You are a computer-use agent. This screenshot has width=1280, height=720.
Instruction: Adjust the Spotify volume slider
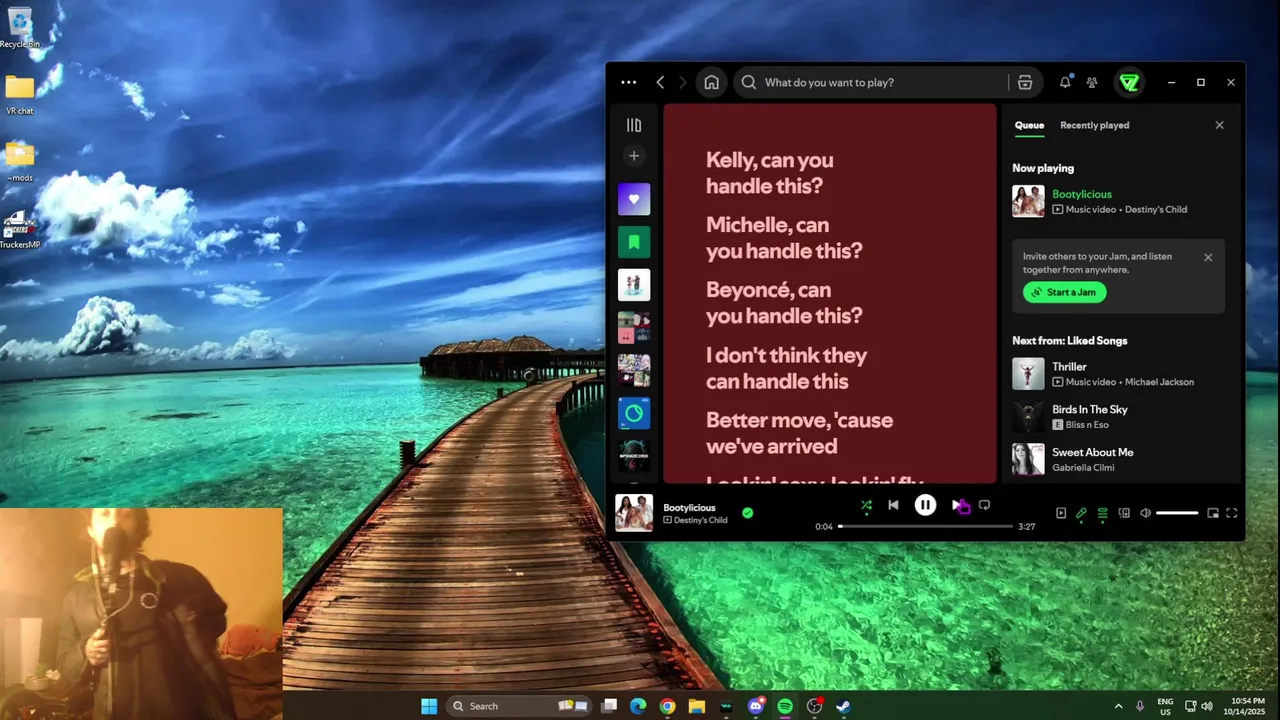pos(1177,513)
